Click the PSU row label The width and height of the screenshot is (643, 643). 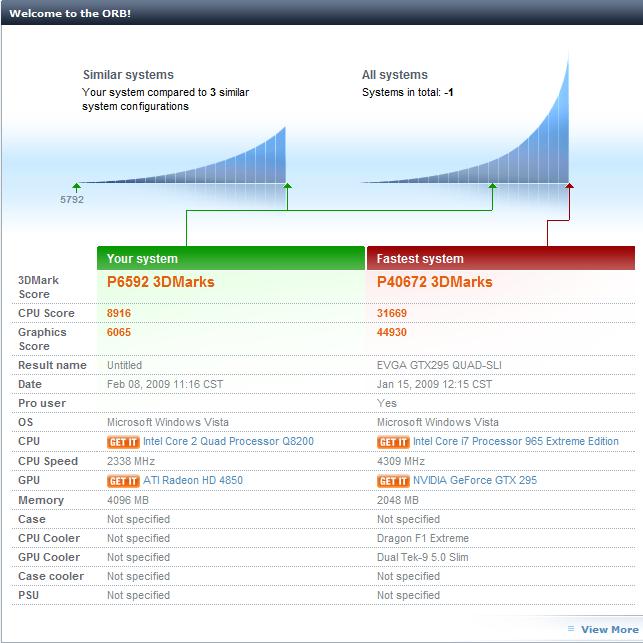coord(28,595)
